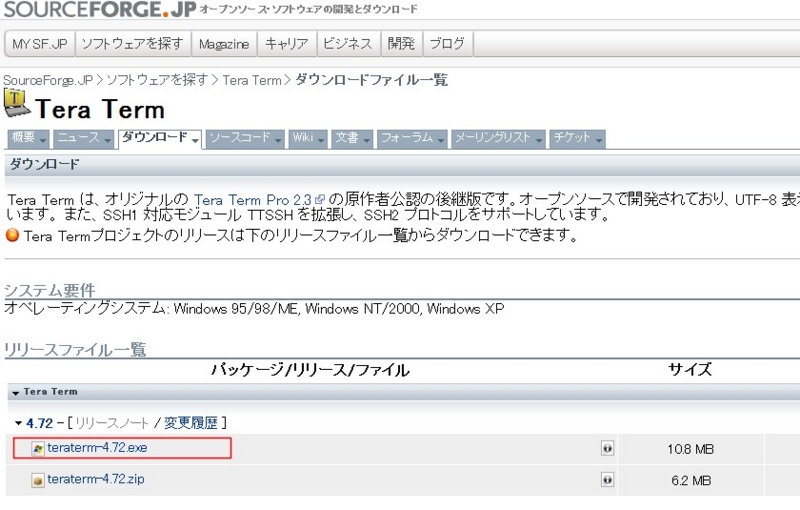Viewport: 800px width, 510px height.
Task: Switch to the ニュース tab
Action: click(x=84, y=138)
